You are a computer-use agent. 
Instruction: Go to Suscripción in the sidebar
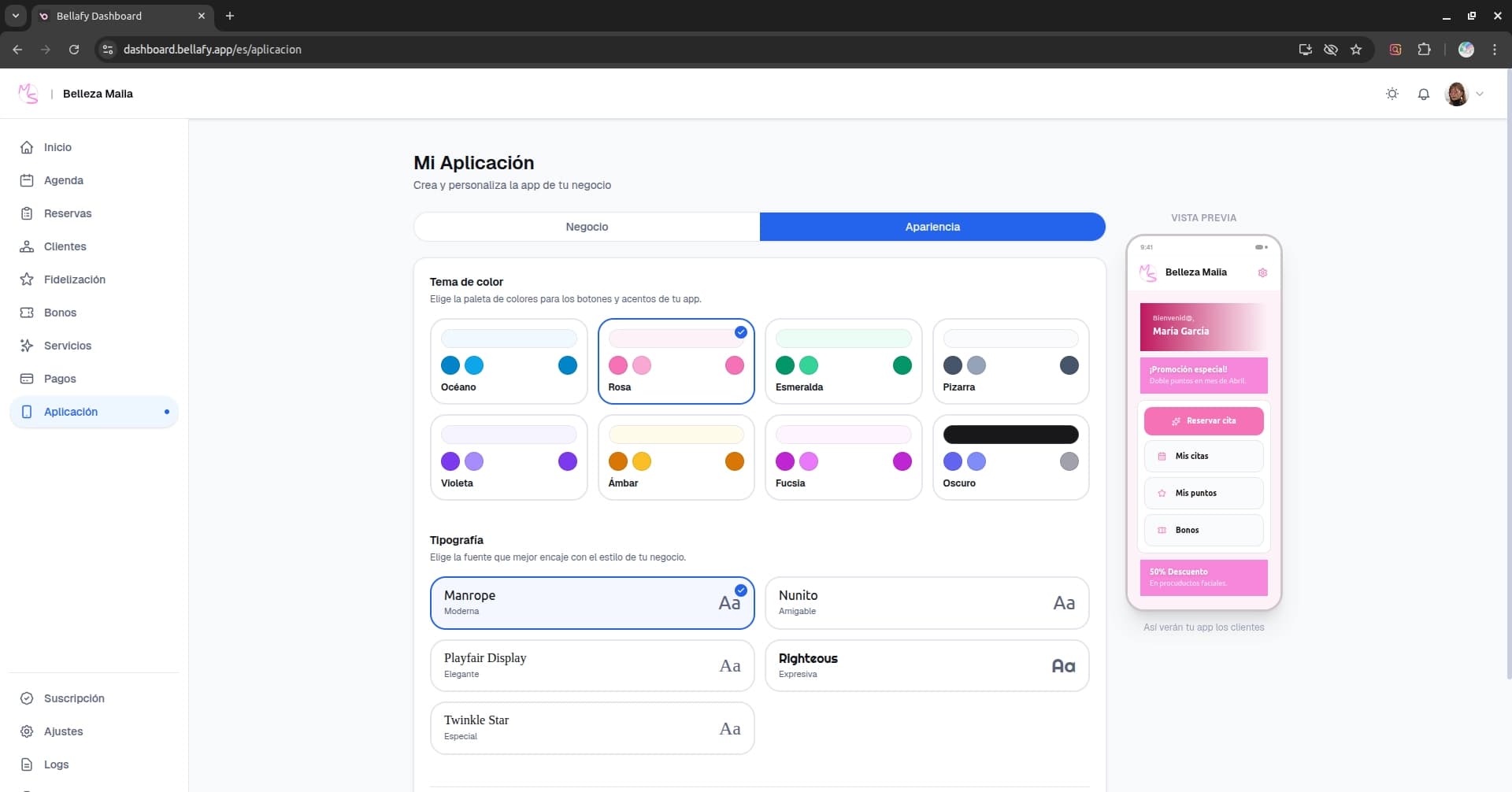[74, 698]
